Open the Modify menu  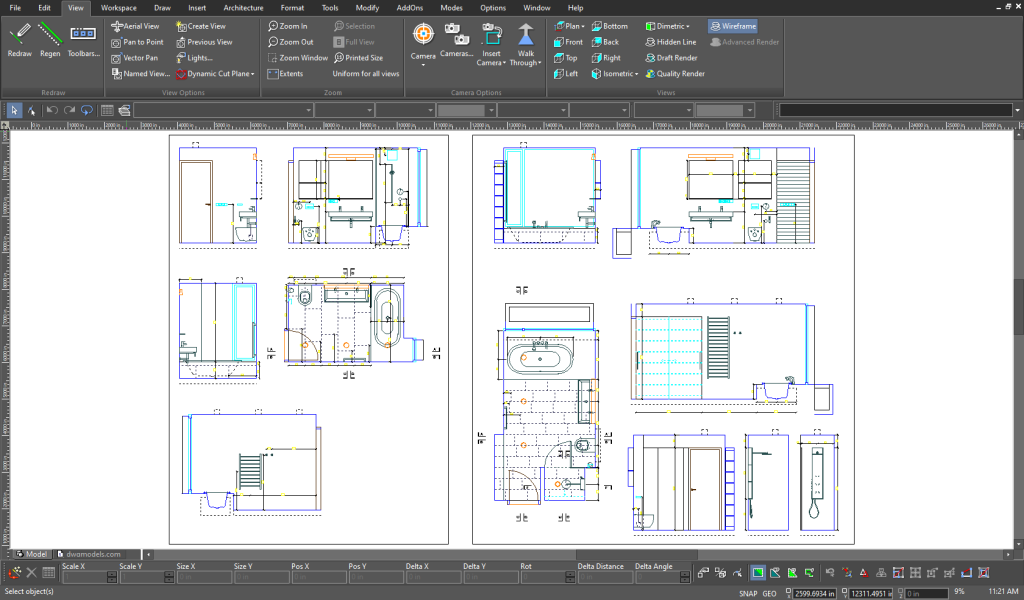click(367, 8)
